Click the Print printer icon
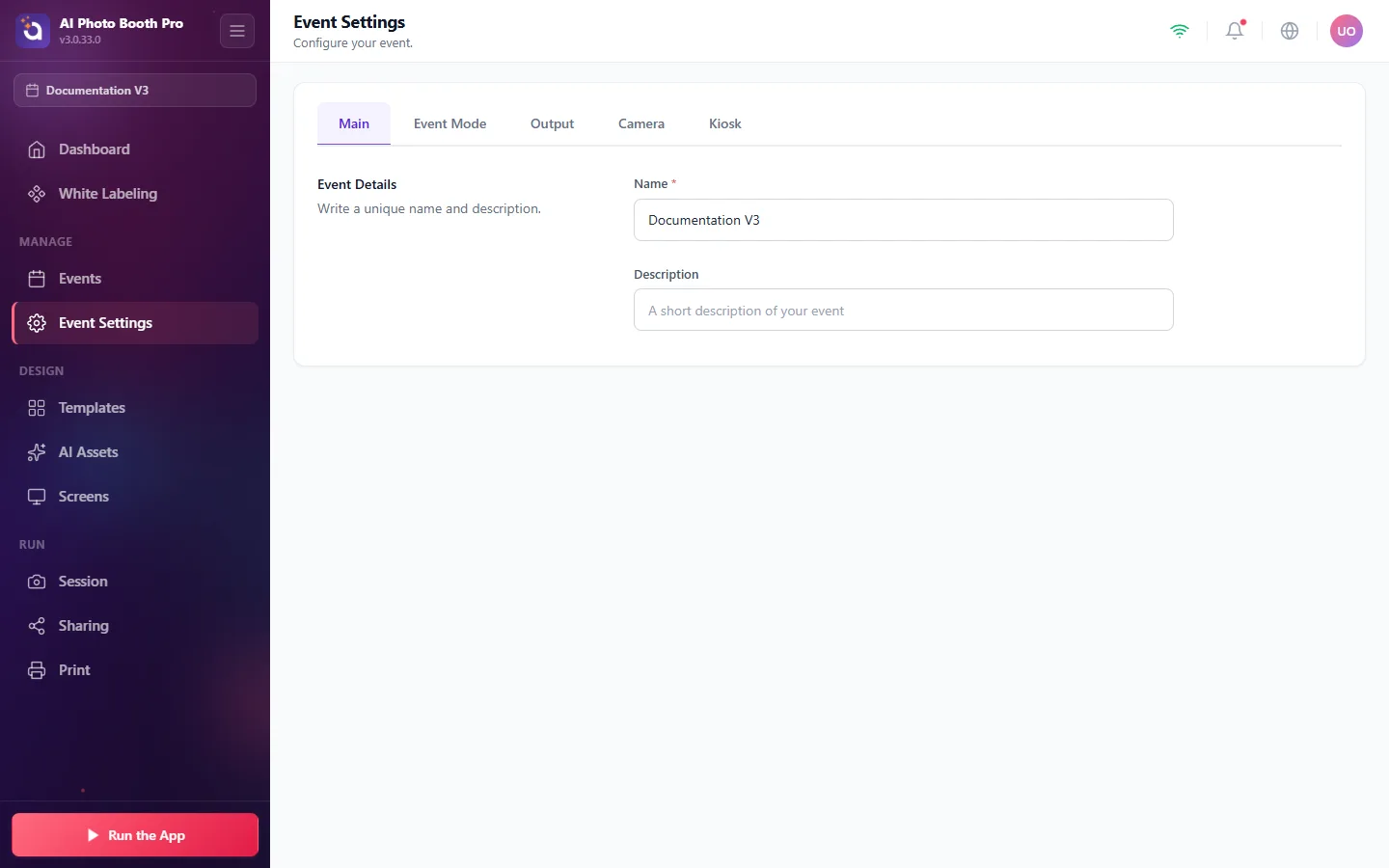This screenshot has width=1389, height=868. click(x=37, y=670)
